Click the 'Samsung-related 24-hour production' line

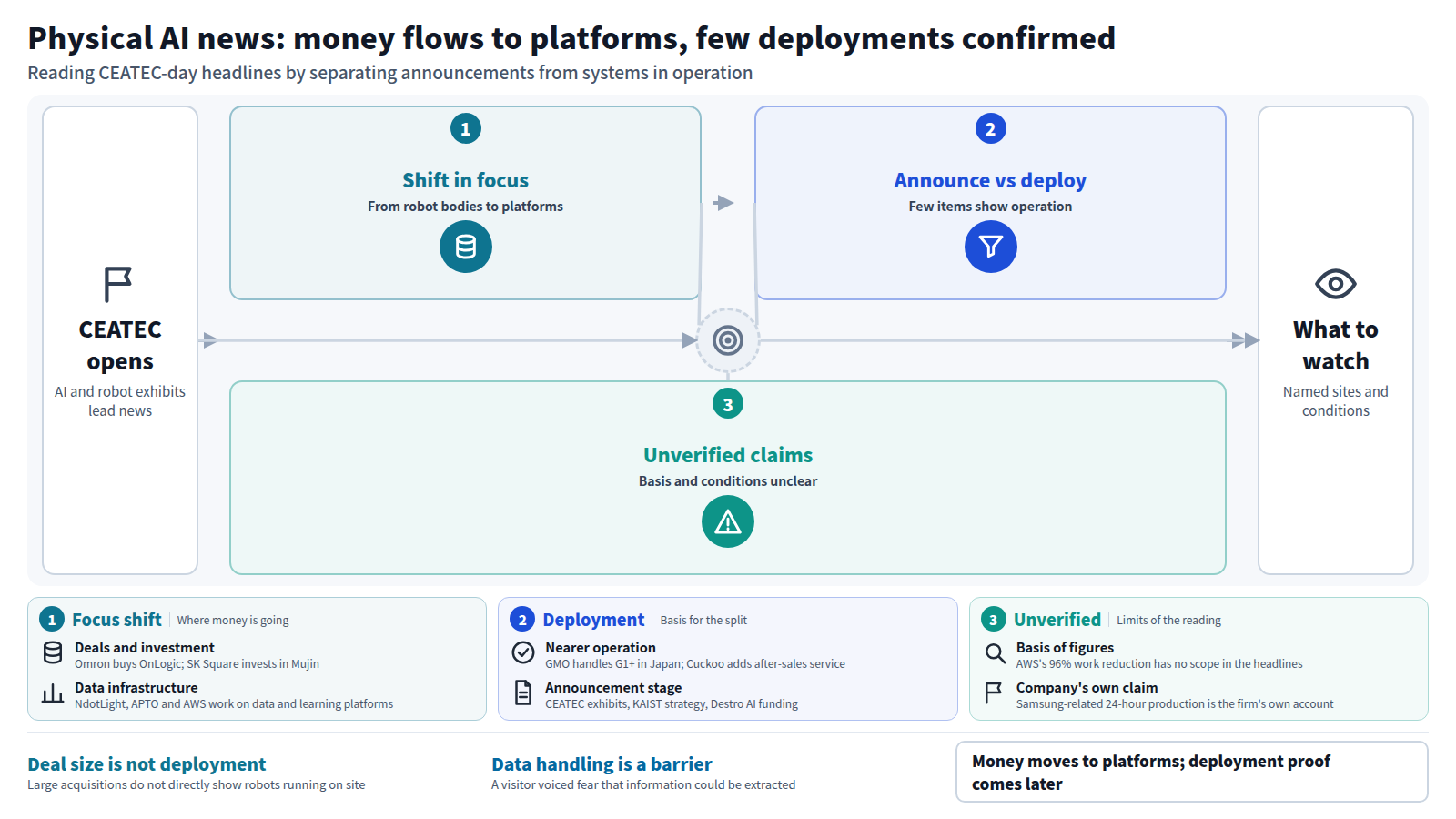[x=1175, y=704]
